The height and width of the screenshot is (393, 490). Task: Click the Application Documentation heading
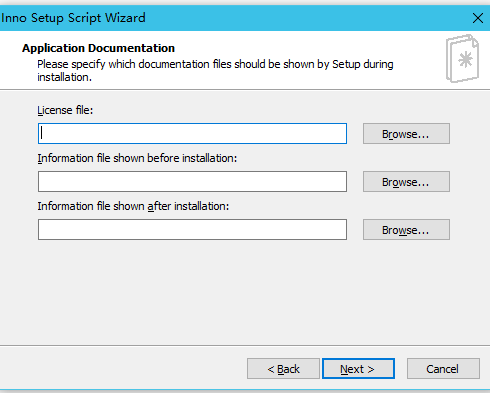(98, 48)
